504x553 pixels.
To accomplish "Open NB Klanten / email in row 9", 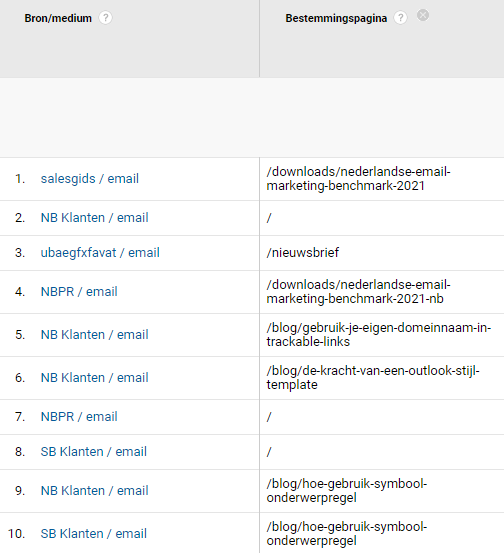I will 95,491.
